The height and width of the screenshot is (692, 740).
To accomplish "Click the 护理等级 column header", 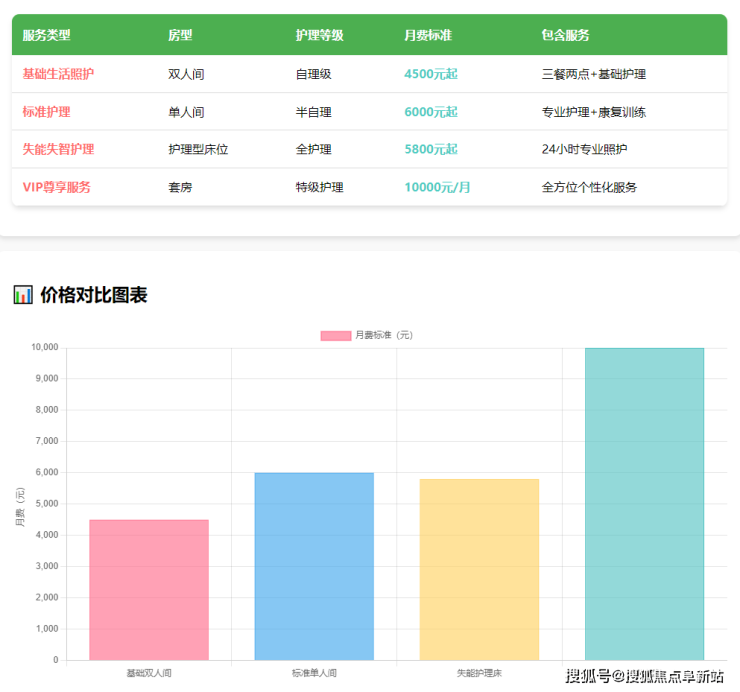I will [319, 35].
